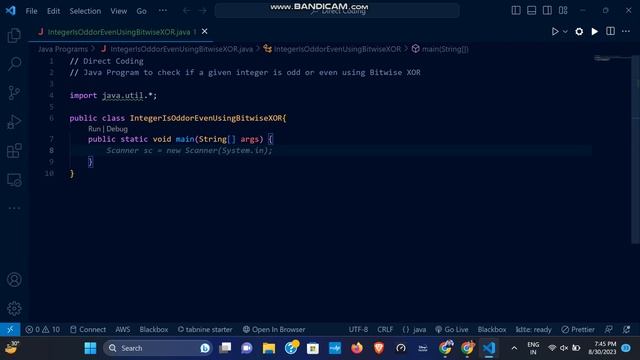This screenshot has width=640, height=360.
Task: Open editor More Actions ellipsis
Action: tap(626, 31)
